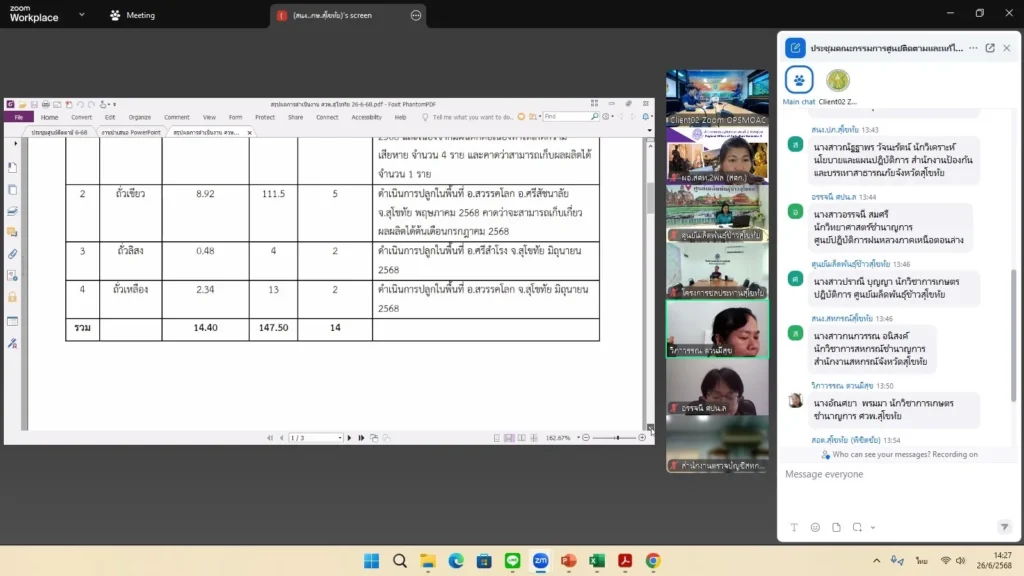
Task: Open the Convert ribbon tab
Action: click(x=81, y=118)
